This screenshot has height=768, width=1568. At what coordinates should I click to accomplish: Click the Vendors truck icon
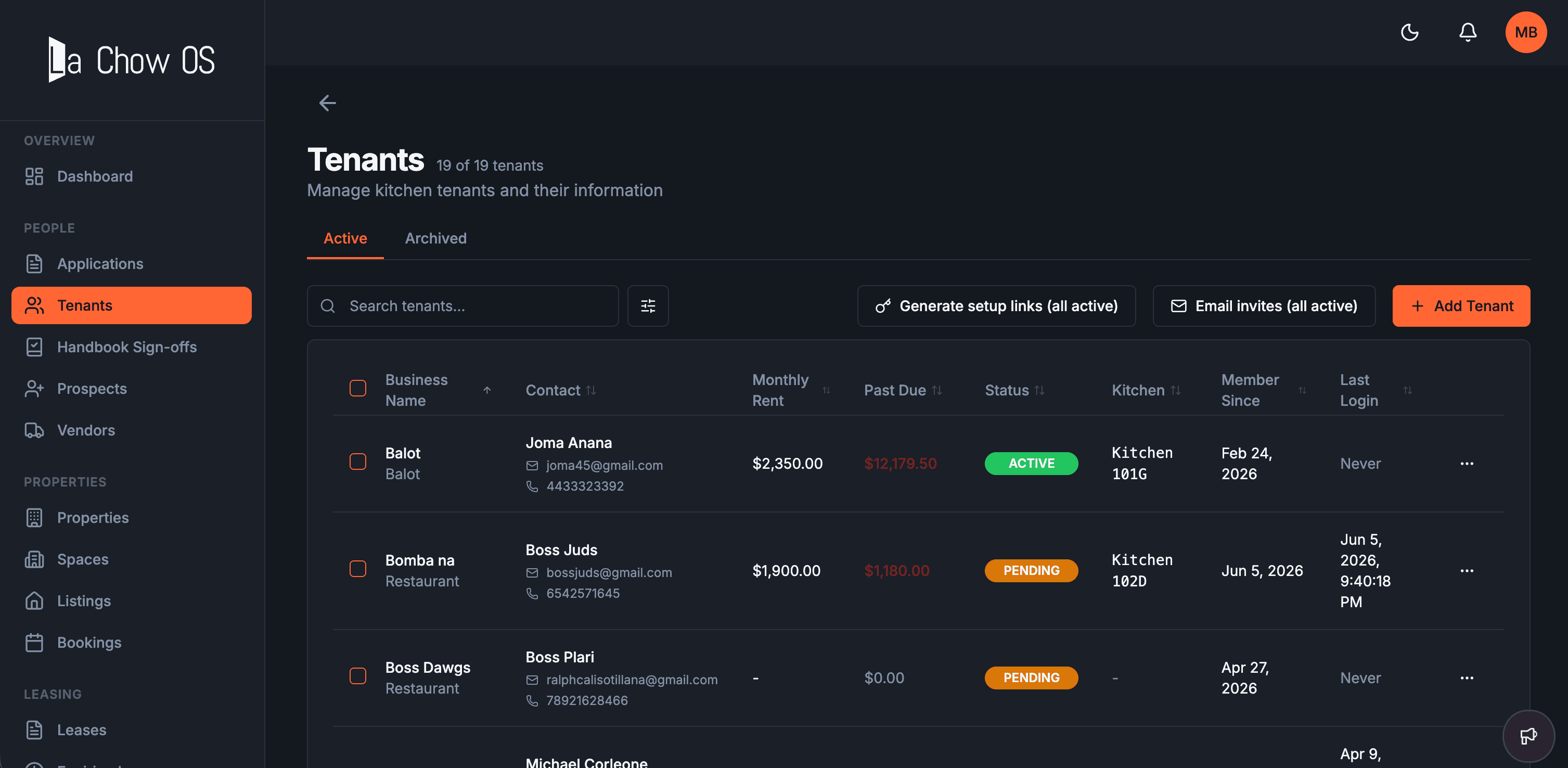34,430
